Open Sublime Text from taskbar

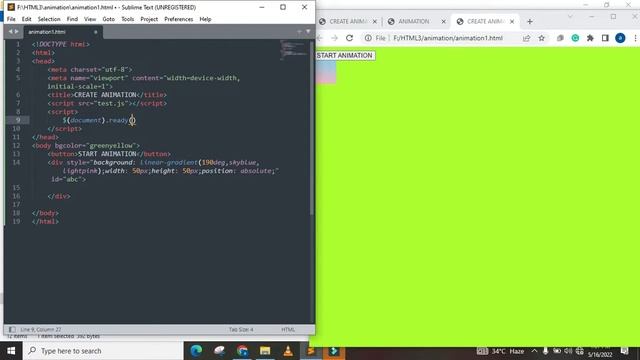point(311,351)
